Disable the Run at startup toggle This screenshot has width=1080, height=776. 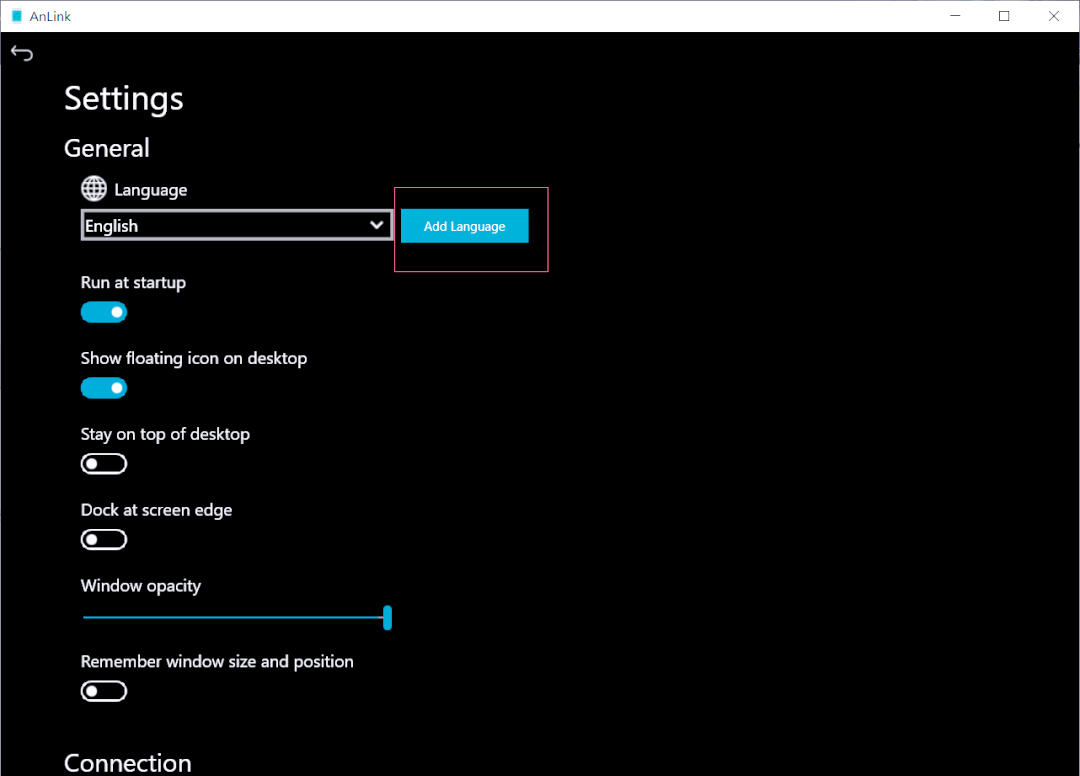click(x=104, y=312)
